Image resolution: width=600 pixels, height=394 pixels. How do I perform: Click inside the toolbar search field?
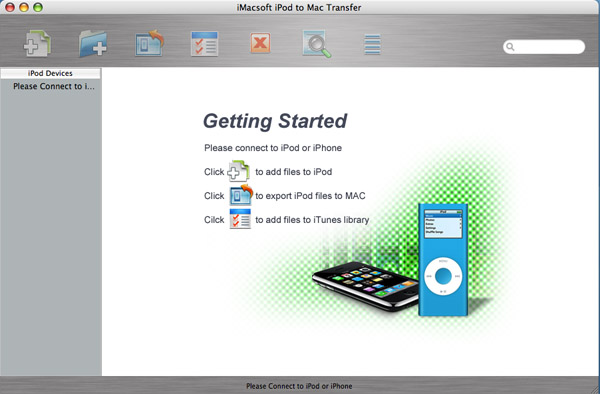coord(544,47)
